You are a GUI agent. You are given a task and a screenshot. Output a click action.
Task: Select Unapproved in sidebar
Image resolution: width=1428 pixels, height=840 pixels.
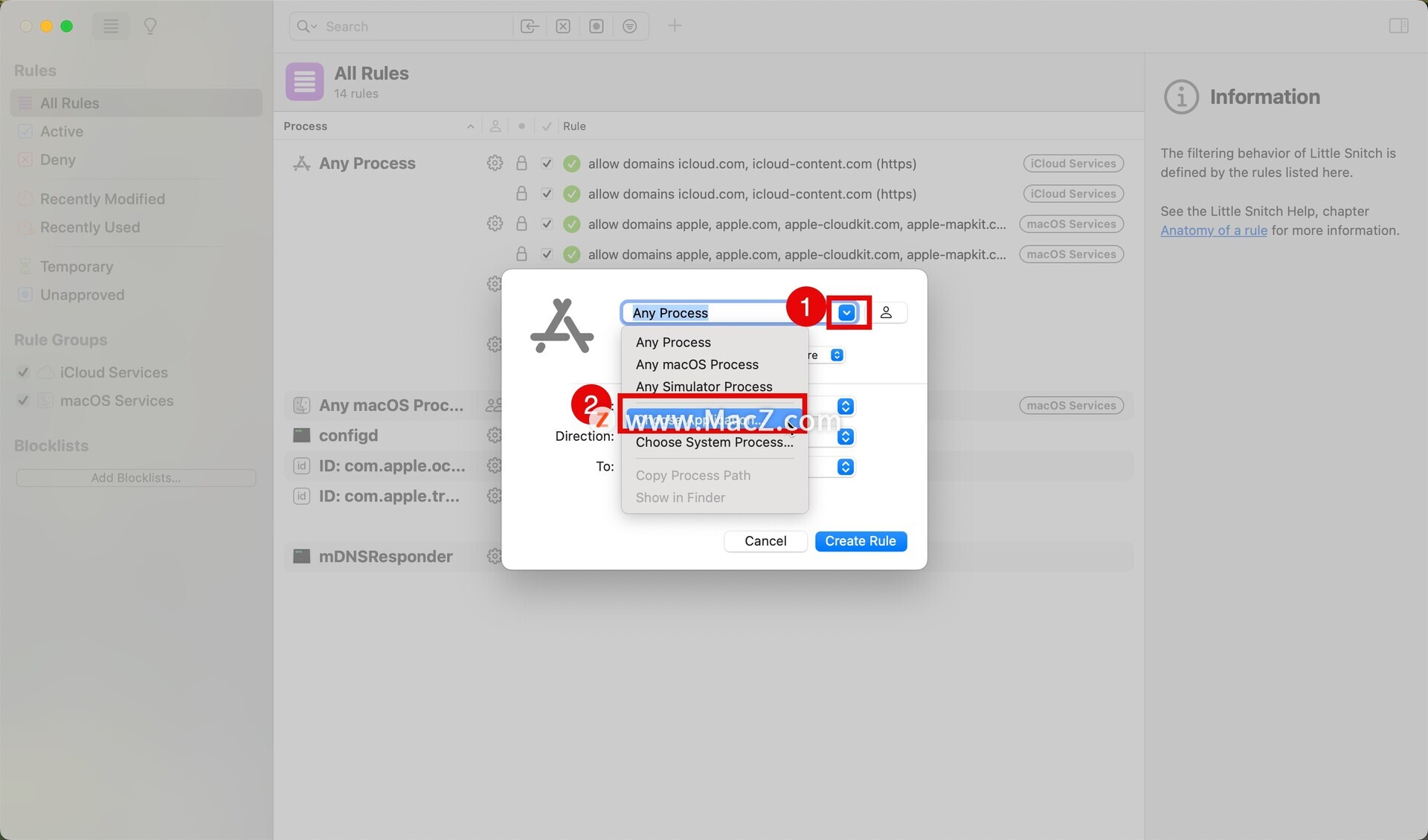[136, 295]
